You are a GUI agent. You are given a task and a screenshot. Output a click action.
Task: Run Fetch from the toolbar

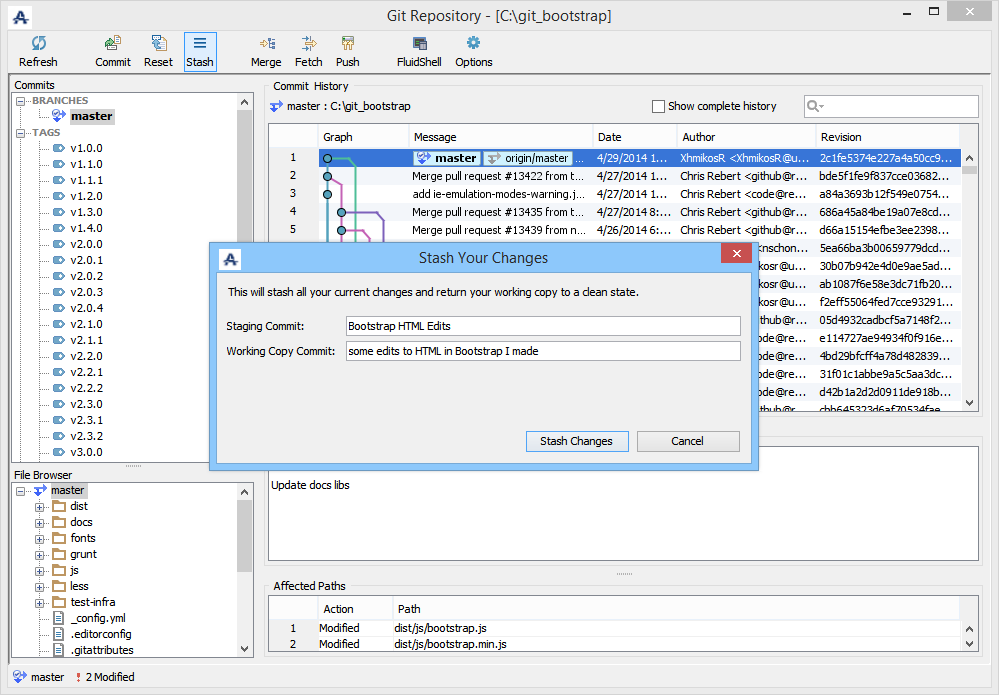point(309,51)
